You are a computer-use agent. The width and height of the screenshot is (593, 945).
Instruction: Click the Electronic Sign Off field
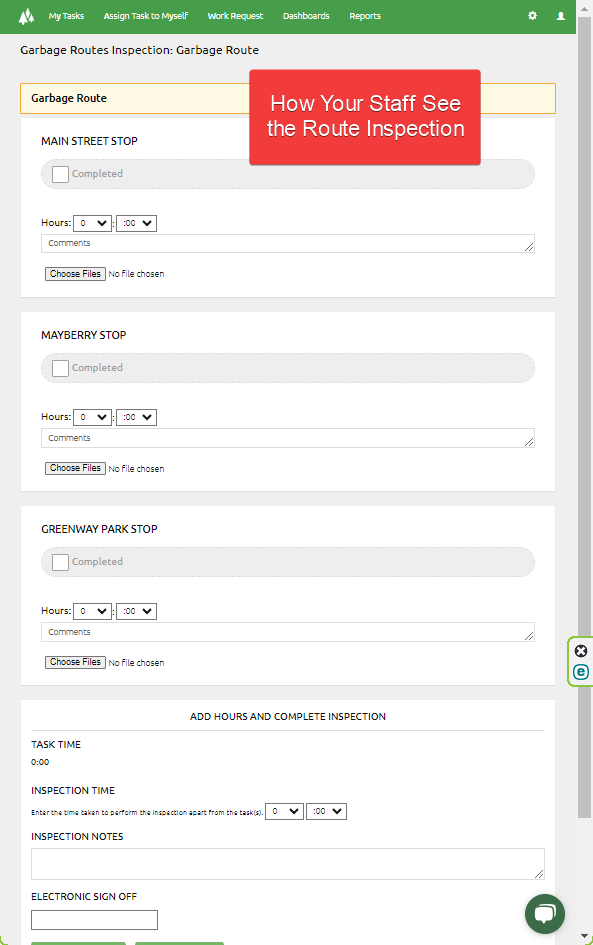(94, 919)
